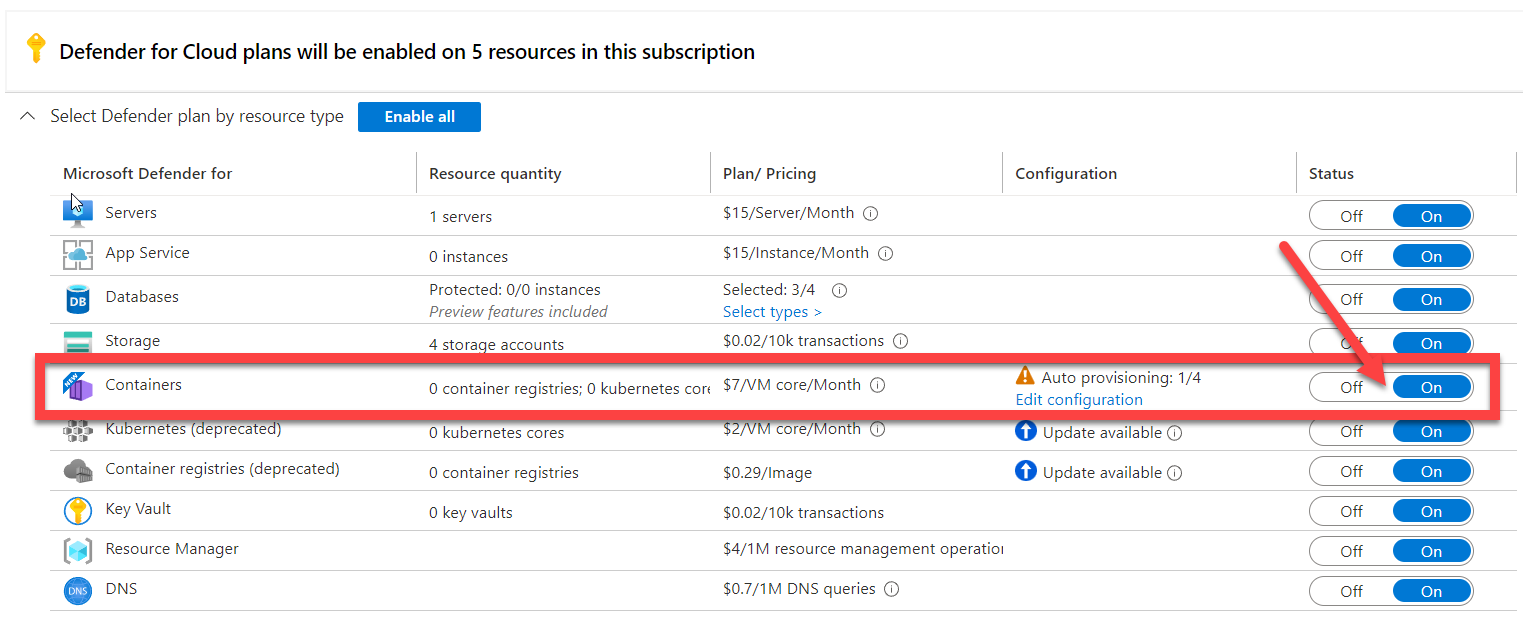Click the yellow key icon in banner
The image size is (1523, 620).
tap(36, 49)
